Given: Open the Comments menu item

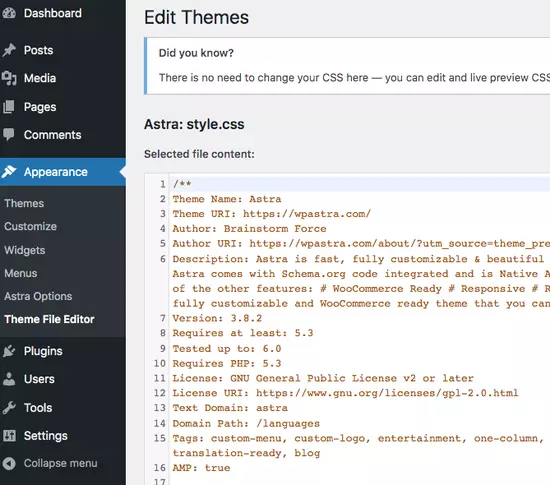Looking at the screenshot, I should (52, 135).
